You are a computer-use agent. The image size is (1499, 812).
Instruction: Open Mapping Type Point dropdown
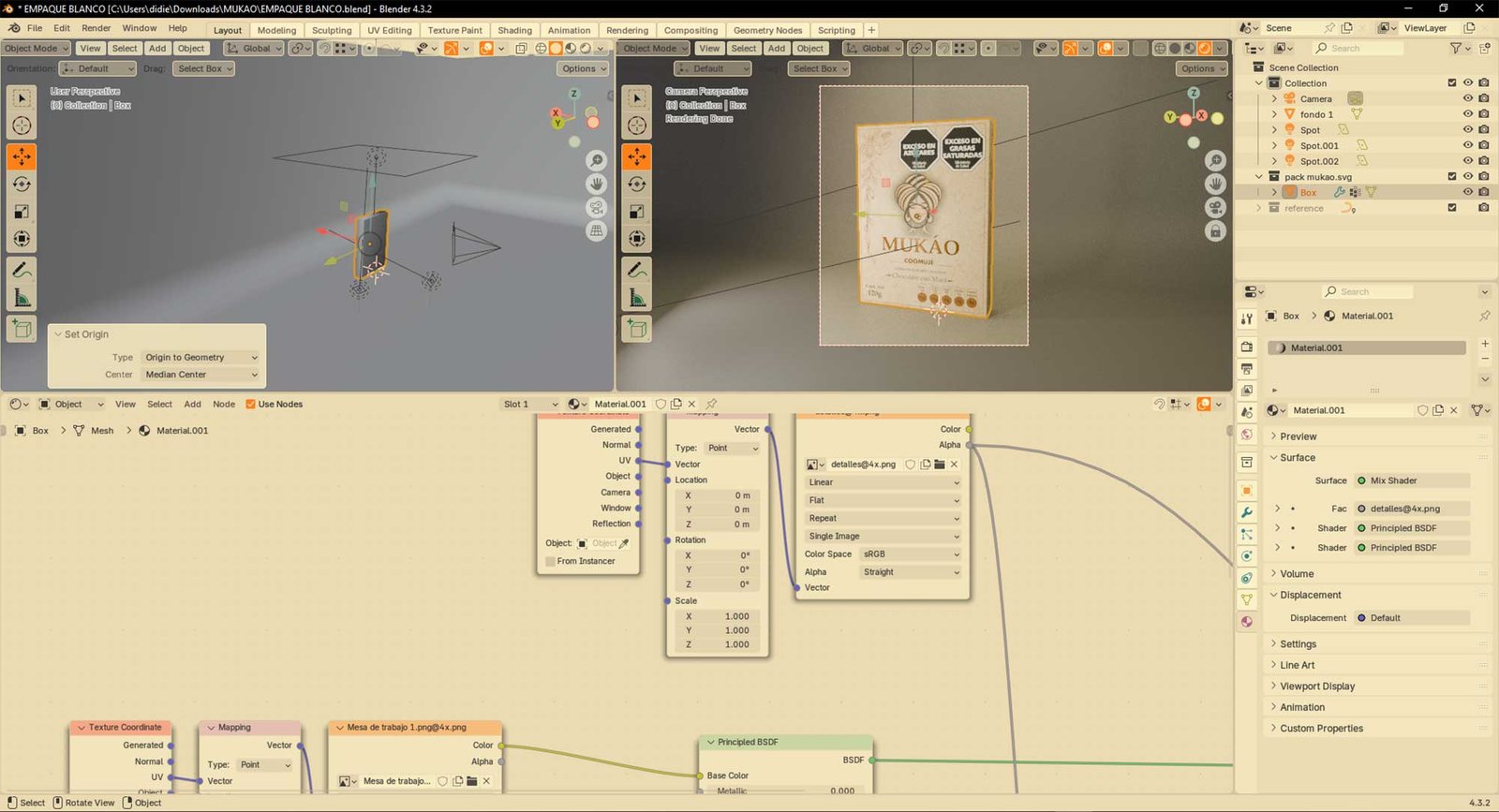pyautogui.click(x=733, y=449)
